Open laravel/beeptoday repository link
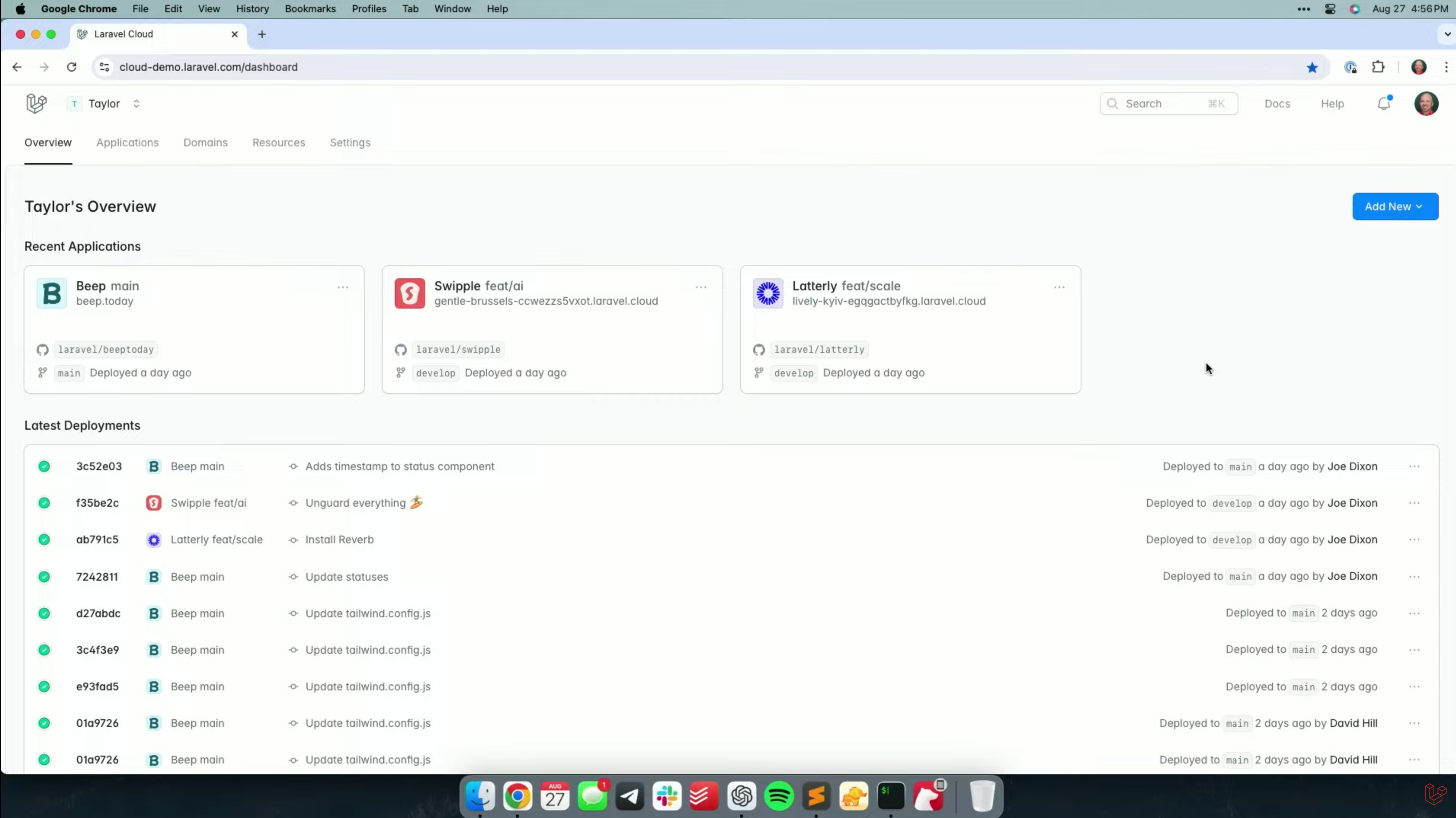The width and height of the screenshot is (1456, 818). pyautogui.click(x=106, y=349)
